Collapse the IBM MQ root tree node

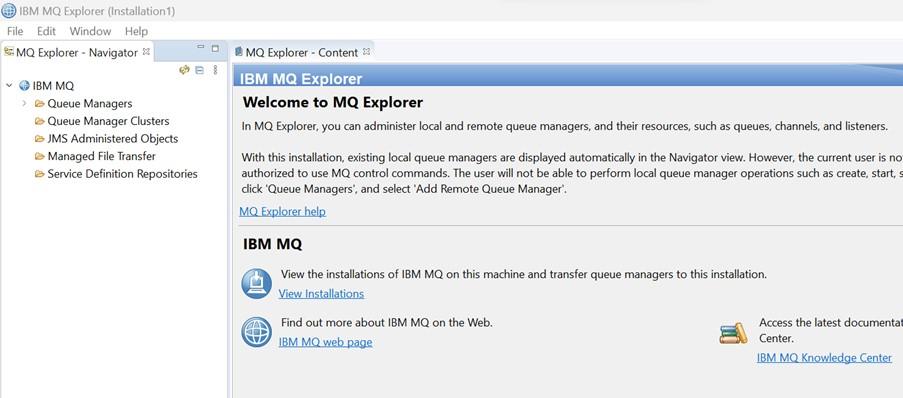click(x=9, y=86)
